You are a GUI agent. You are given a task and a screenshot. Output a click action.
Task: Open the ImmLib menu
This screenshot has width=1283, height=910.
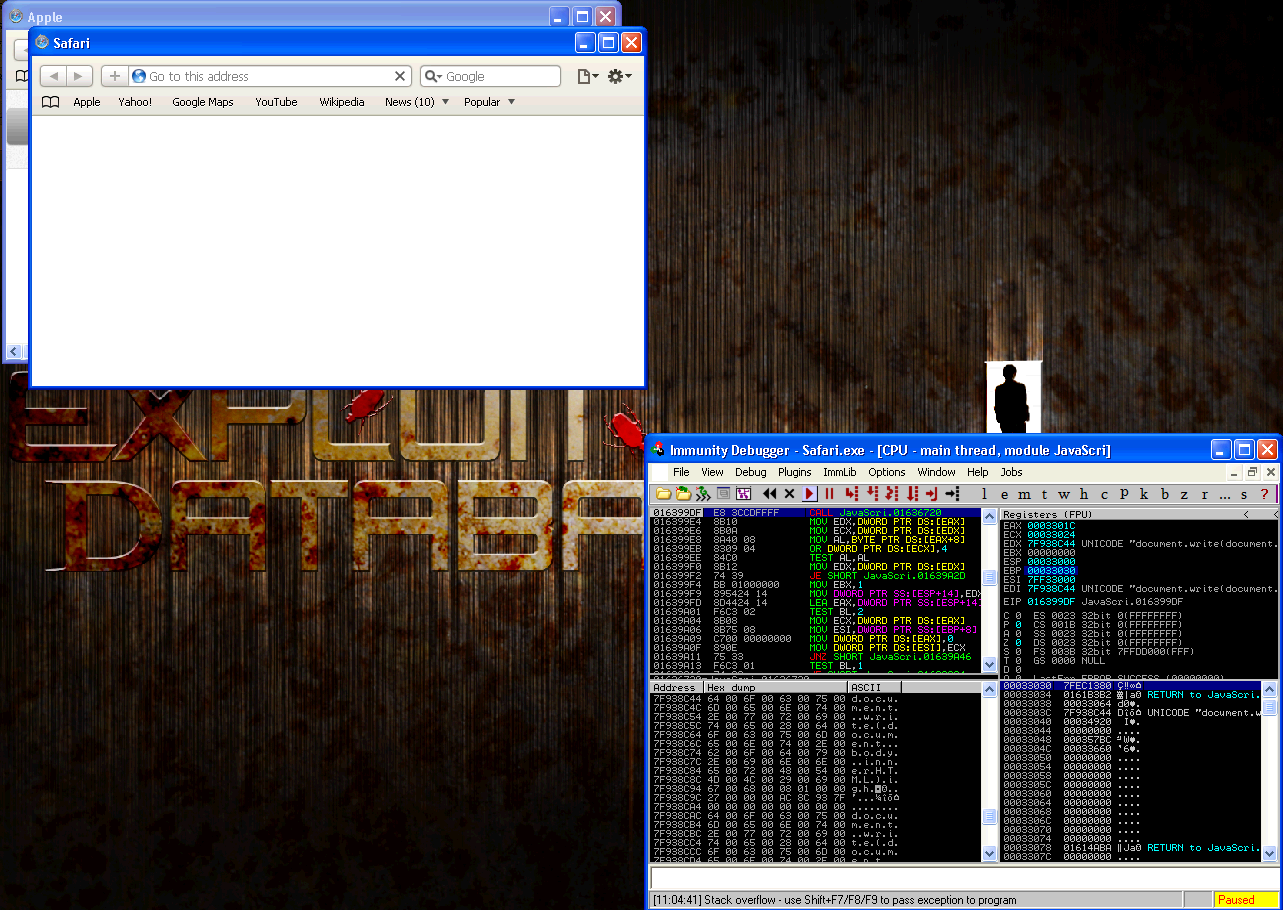(840, 472)
